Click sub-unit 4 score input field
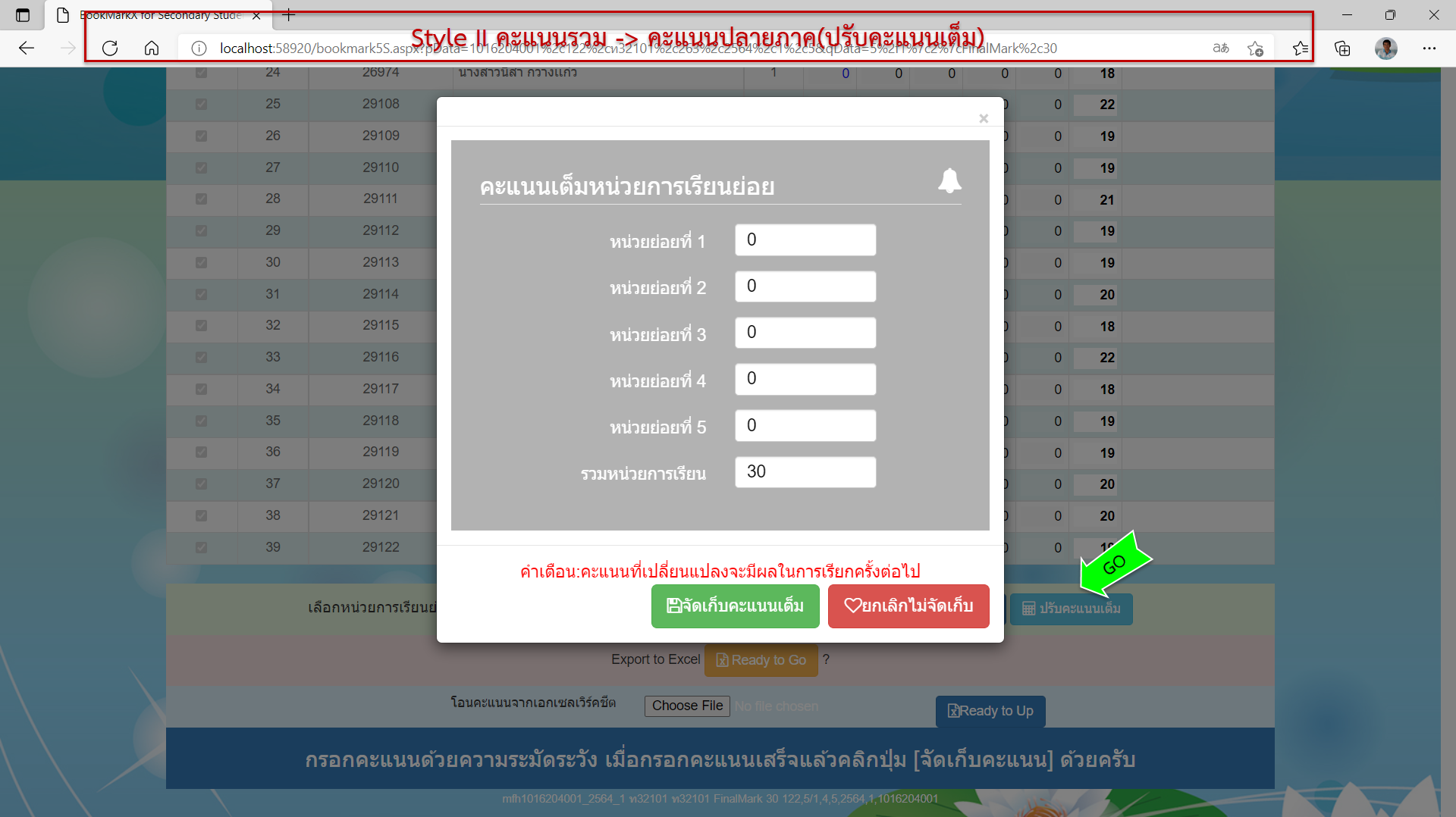The width and height of the screenshot is (1456, 817). click(x=805, y=379)
